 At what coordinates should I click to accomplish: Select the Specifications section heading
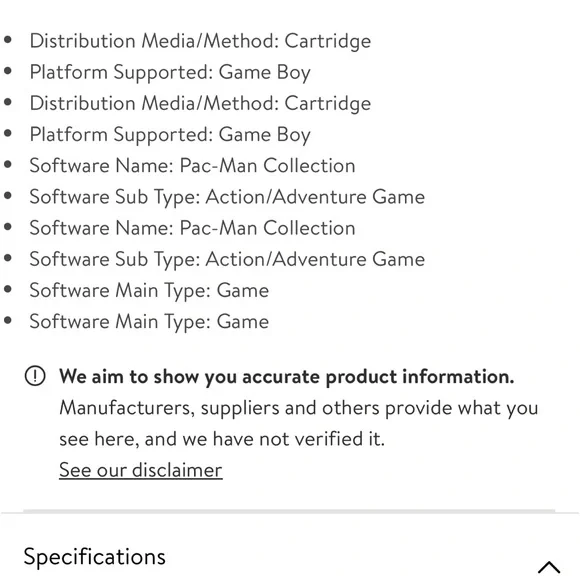(94, 557)
